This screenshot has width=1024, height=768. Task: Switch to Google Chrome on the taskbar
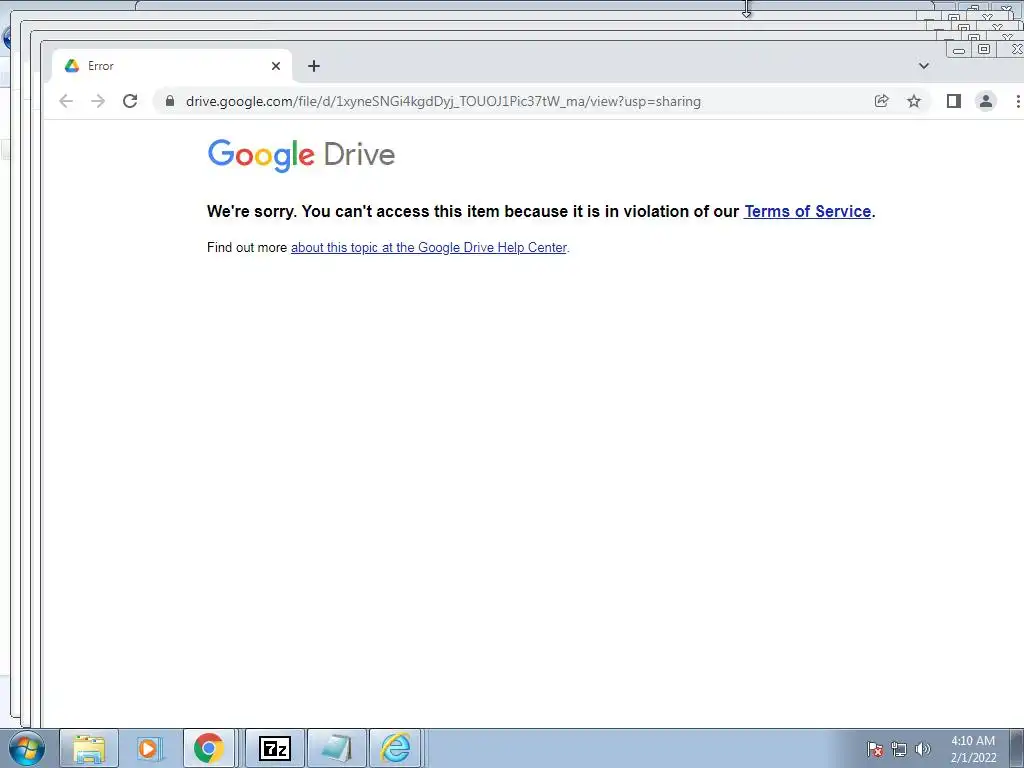(208, 748)
